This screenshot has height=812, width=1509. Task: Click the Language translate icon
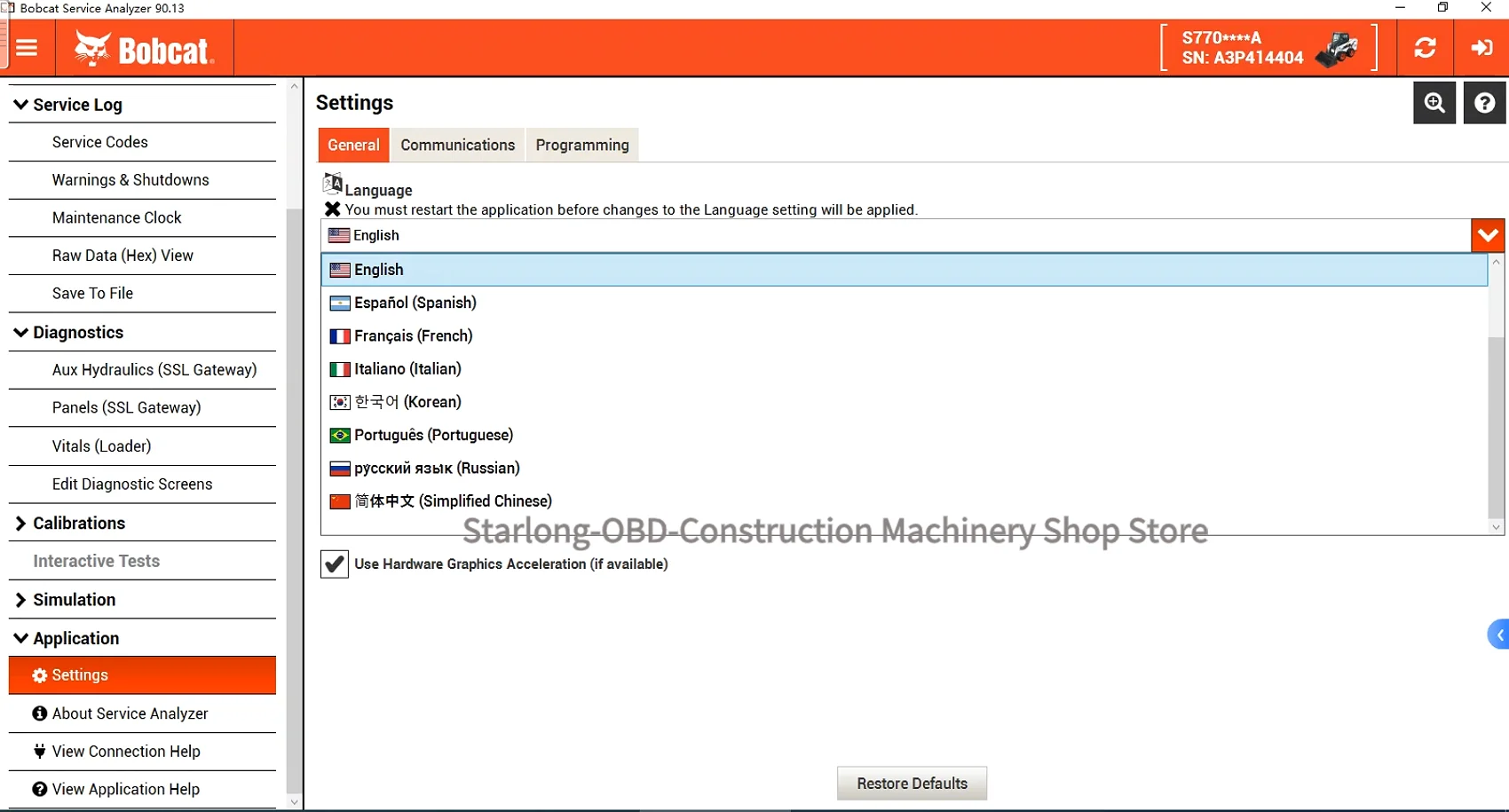point(333,184)
